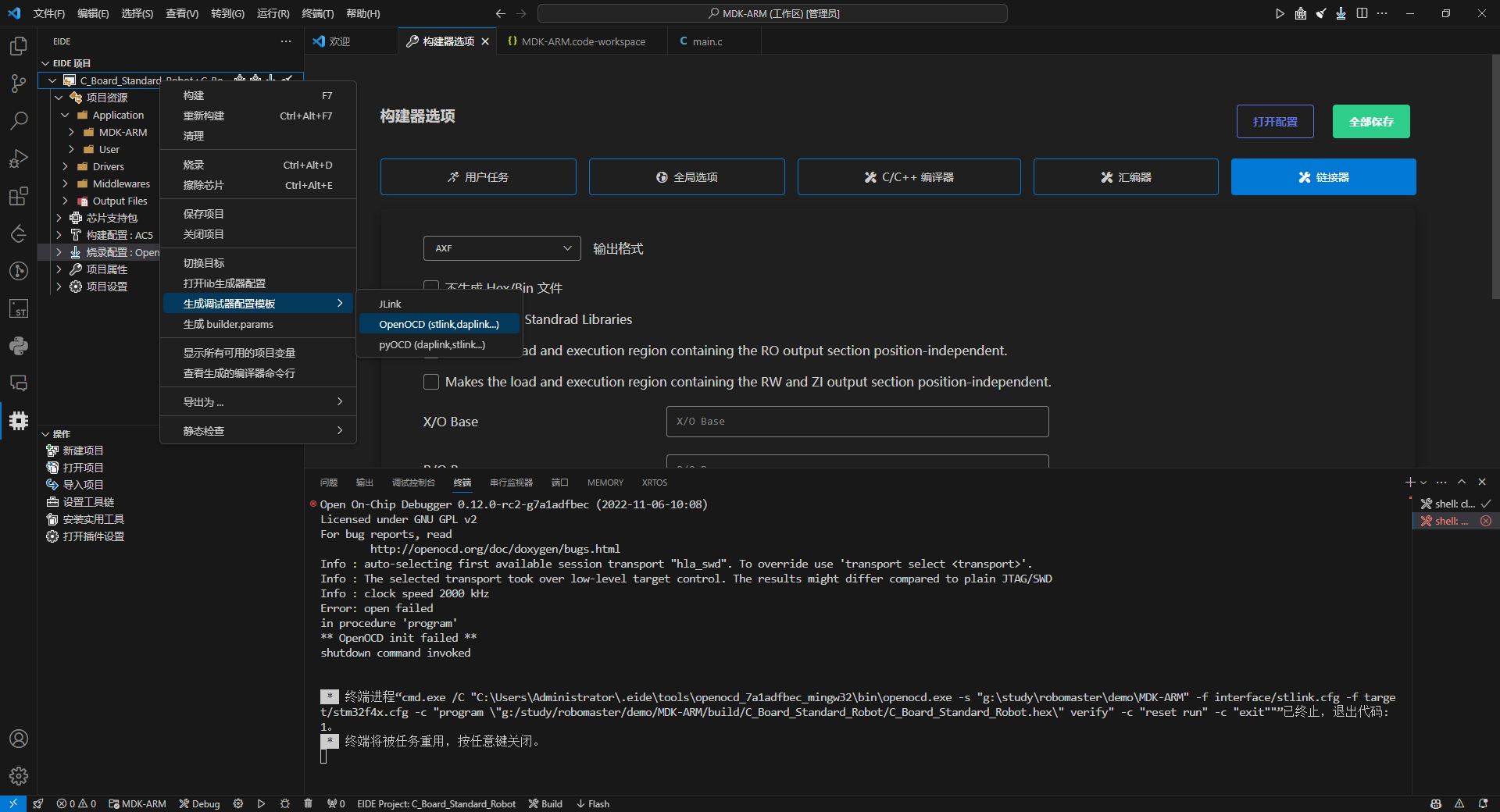Open the Search view icon
The width and height of the screenshot is (1500, 812).
19,121
